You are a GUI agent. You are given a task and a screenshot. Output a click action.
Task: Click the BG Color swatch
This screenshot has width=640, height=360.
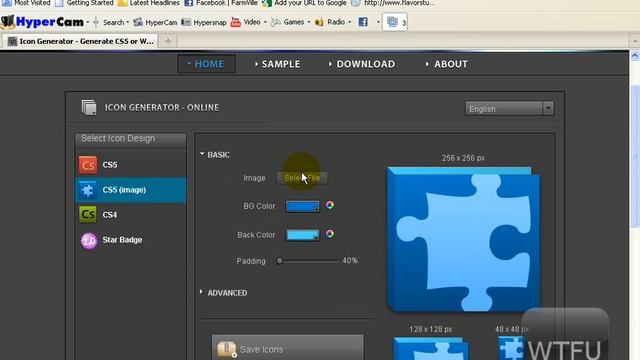[302, 206]
